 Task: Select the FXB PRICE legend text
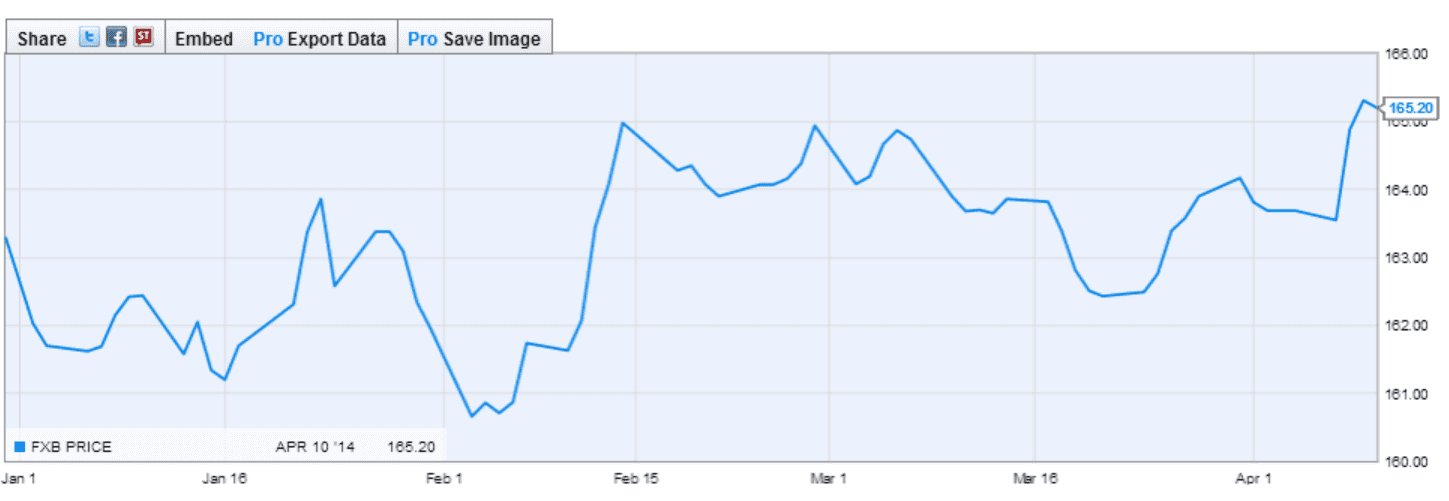[x=70, y=447]
